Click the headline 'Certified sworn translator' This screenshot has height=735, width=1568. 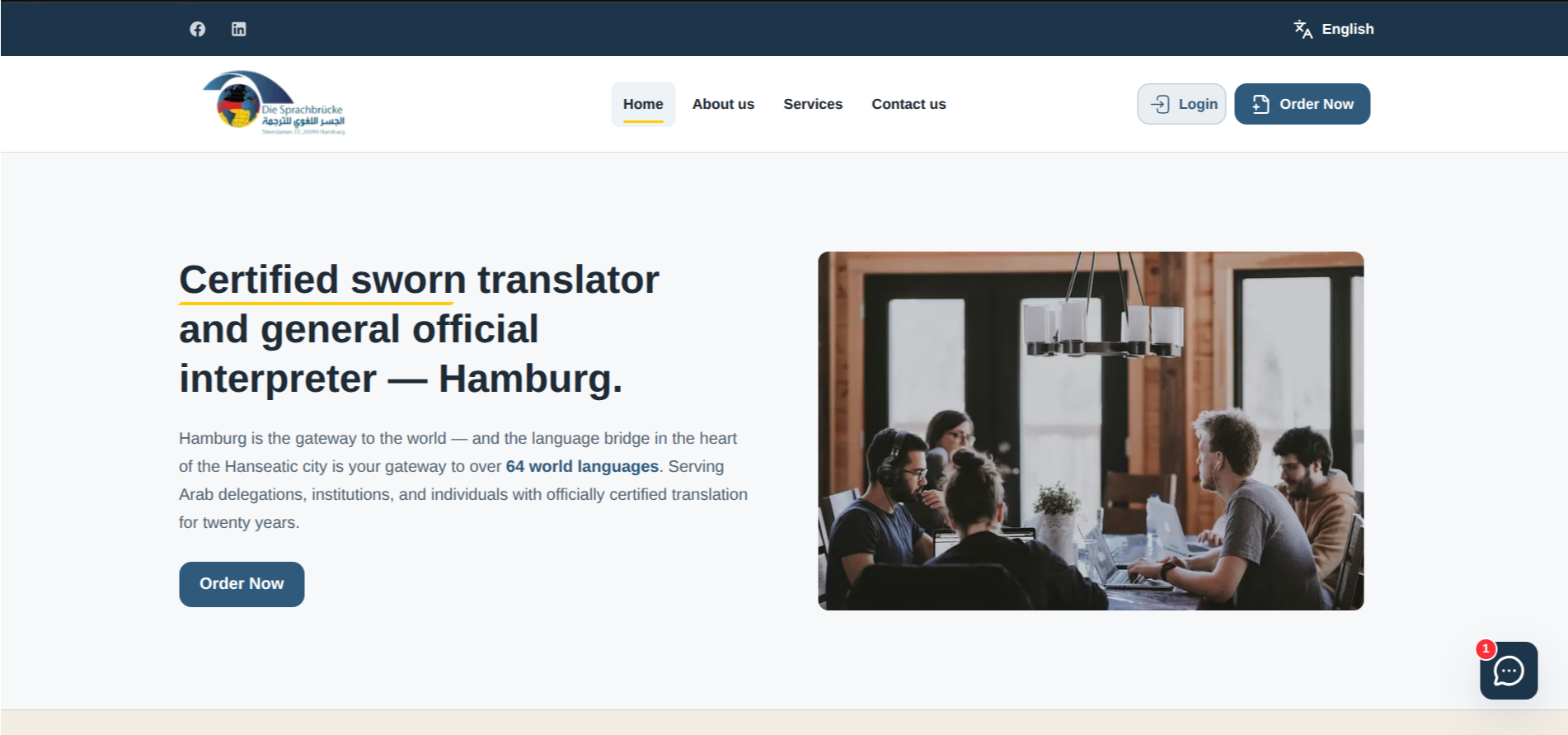pyautogui.click(x=419, y=280)
